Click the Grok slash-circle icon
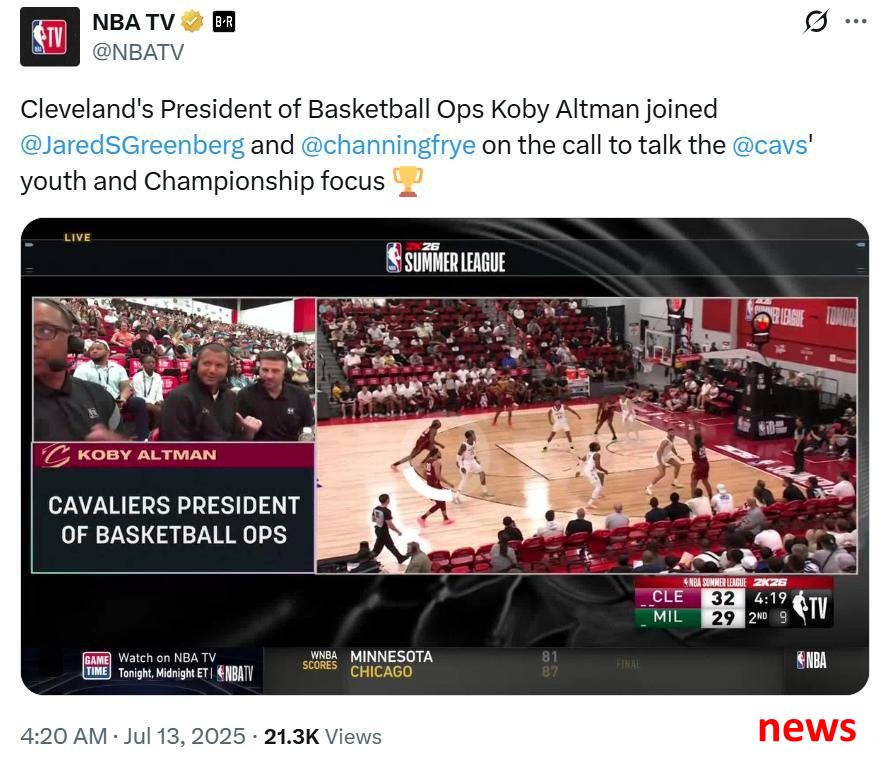 tap(816, 21)
